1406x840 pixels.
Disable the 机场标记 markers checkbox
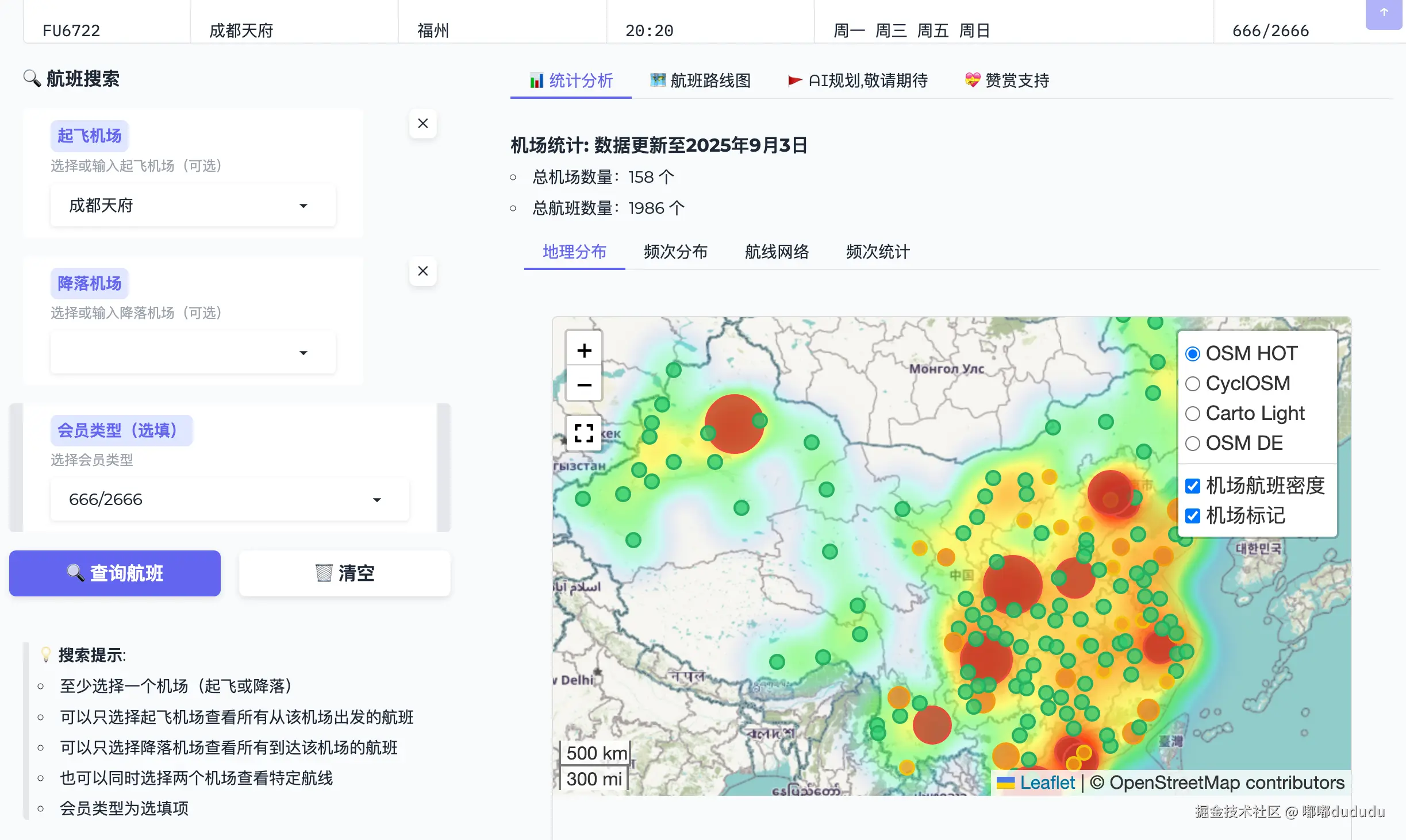(x=1193, y=516)
